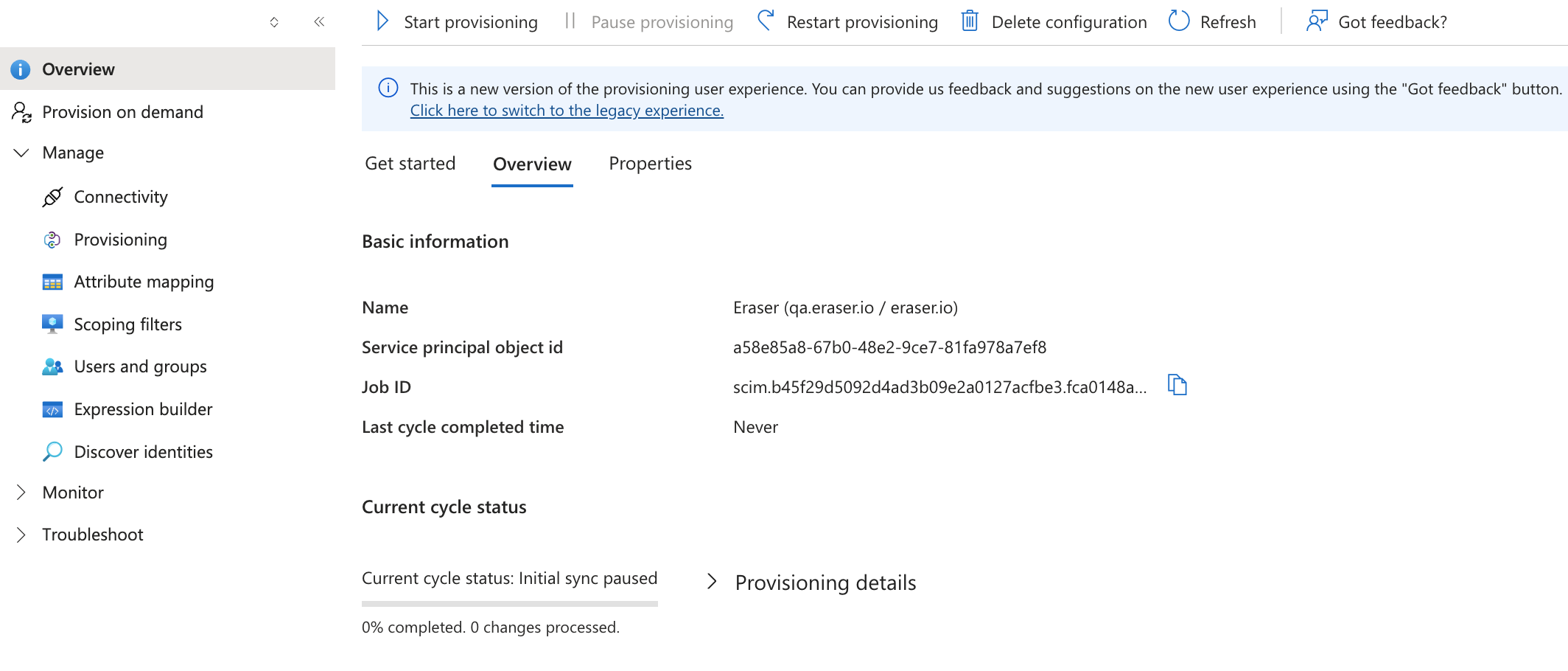Open Connectivity via the plug icon
This screenshot has width=1568, height=671.
coord(52,197)
